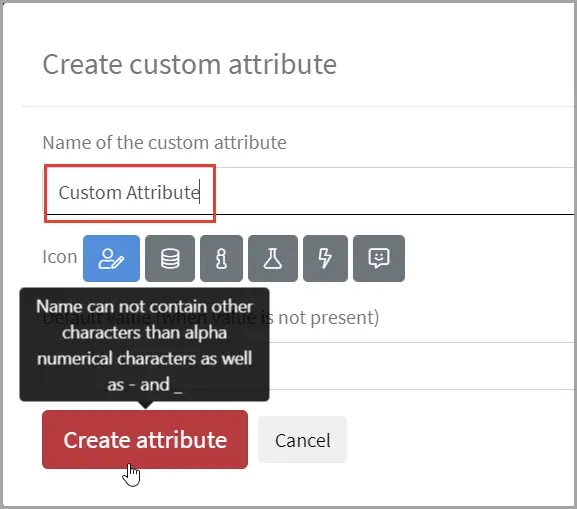Select the user edit icon

(x=111, y=258)
